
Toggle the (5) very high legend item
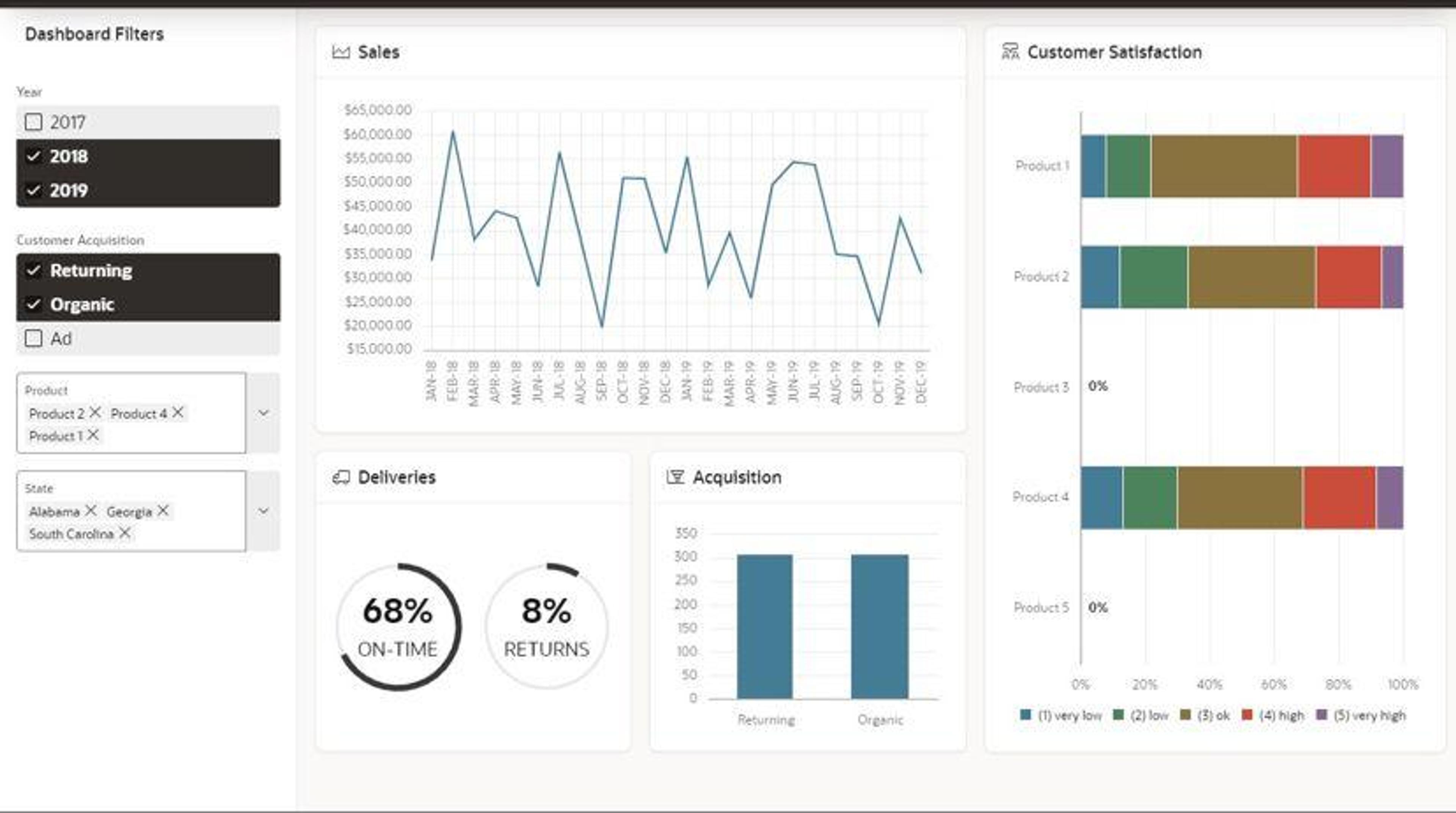click(1361, 715)
